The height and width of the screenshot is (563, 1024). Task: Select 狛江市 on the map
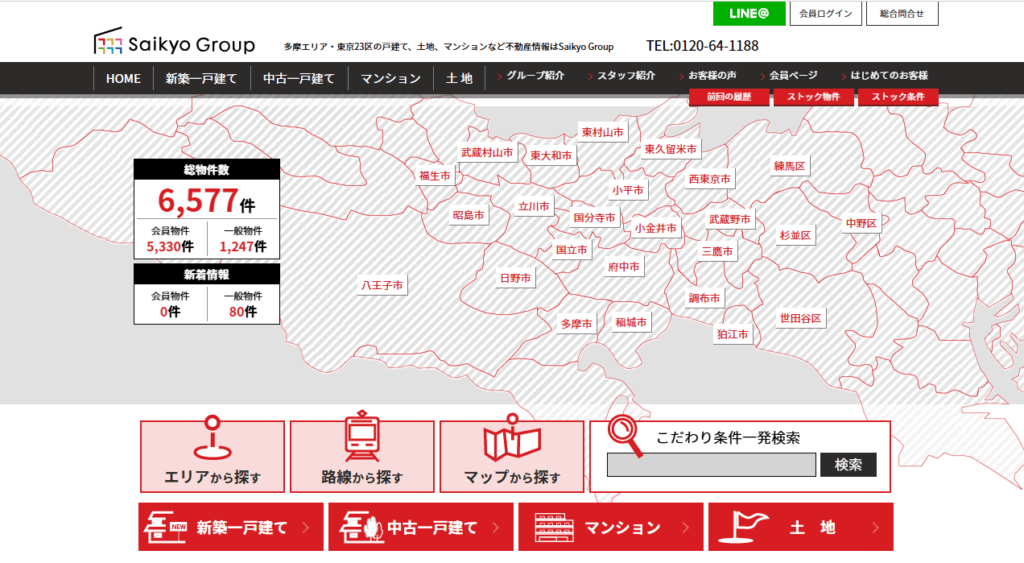pyautogui.click(x=733, y=334)
